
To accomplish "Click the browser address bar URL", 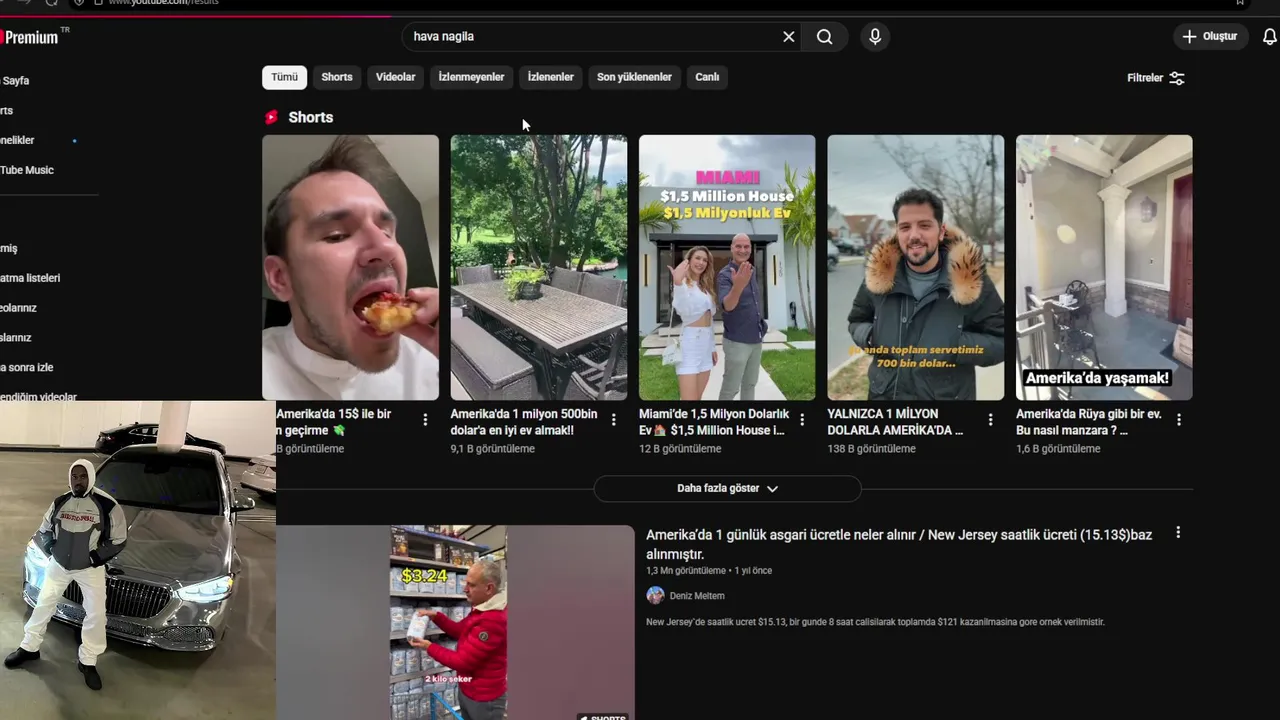I will (x=163, y=3).
